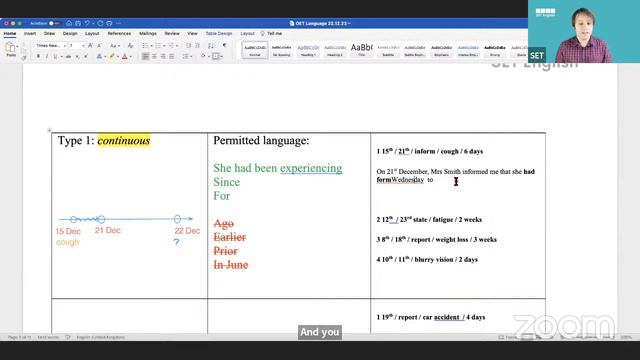Screen dimensions: 640x360
Task: Toggle superscript formatting
Action: pos(86,56)
